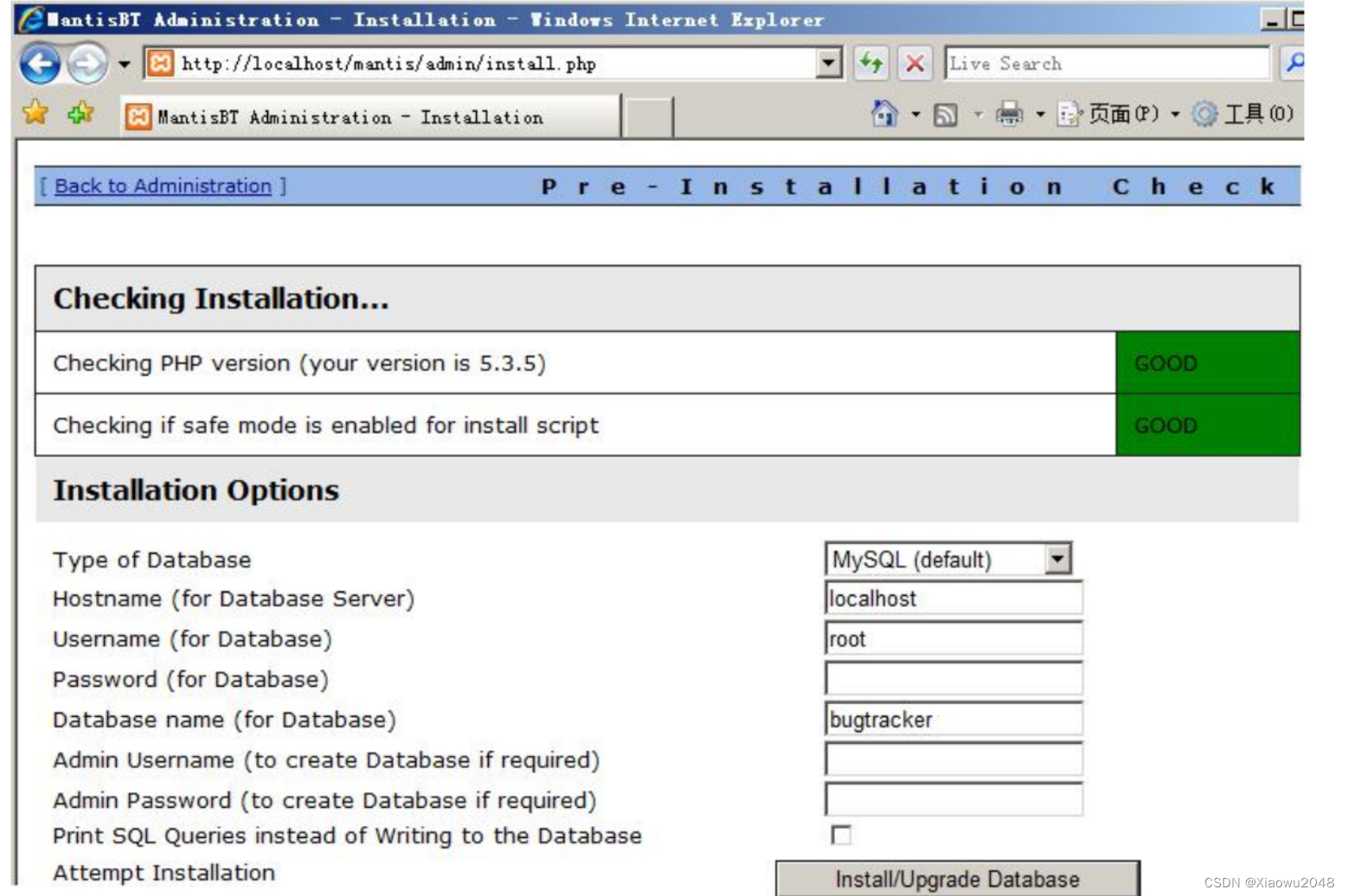Viewport: 1348px width, 896px height.
Task: Click the Username field containing root
Action: [953, 638]
